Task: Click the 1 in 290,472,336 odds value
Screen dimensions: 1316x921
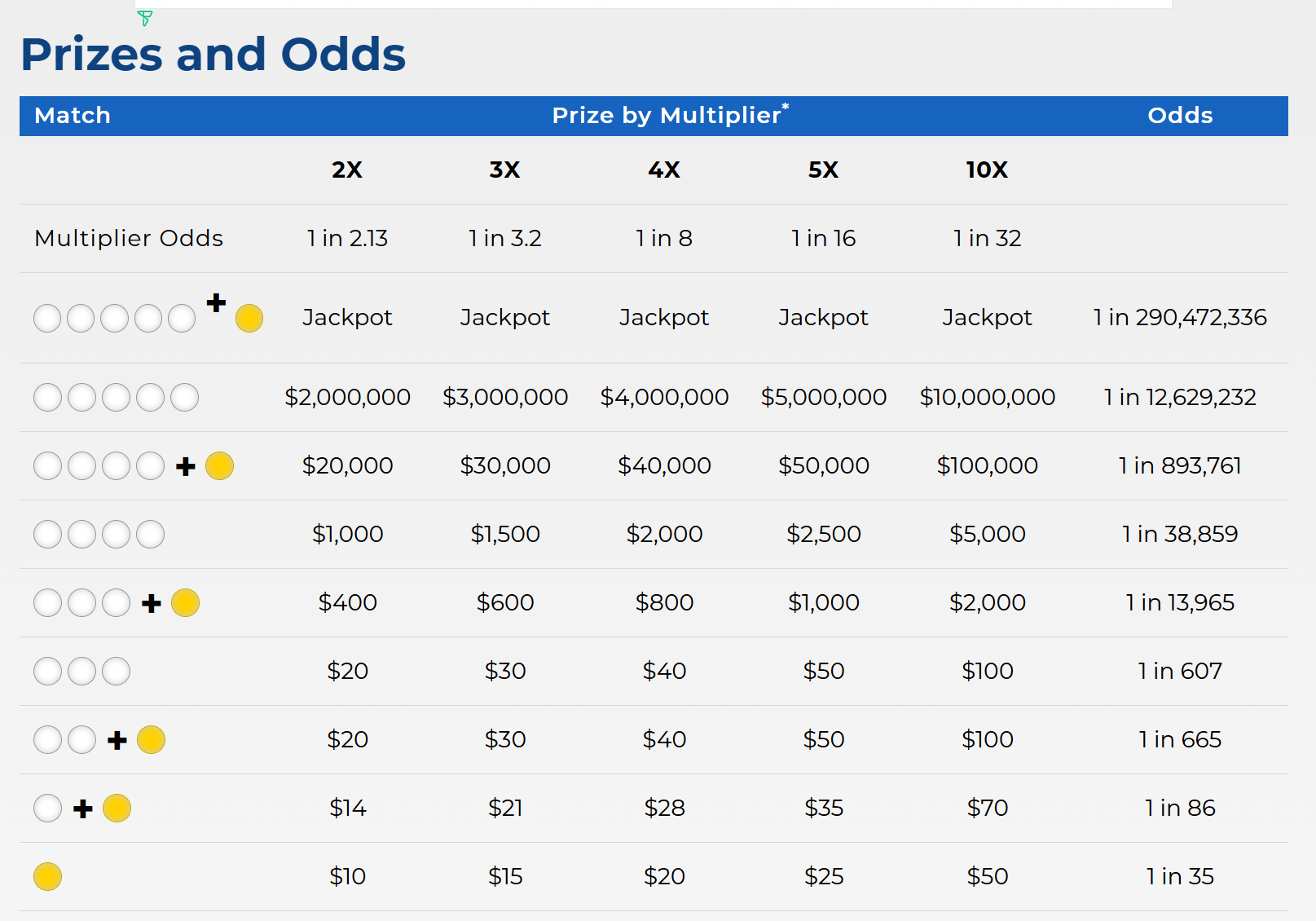Action: (1180, 317)
